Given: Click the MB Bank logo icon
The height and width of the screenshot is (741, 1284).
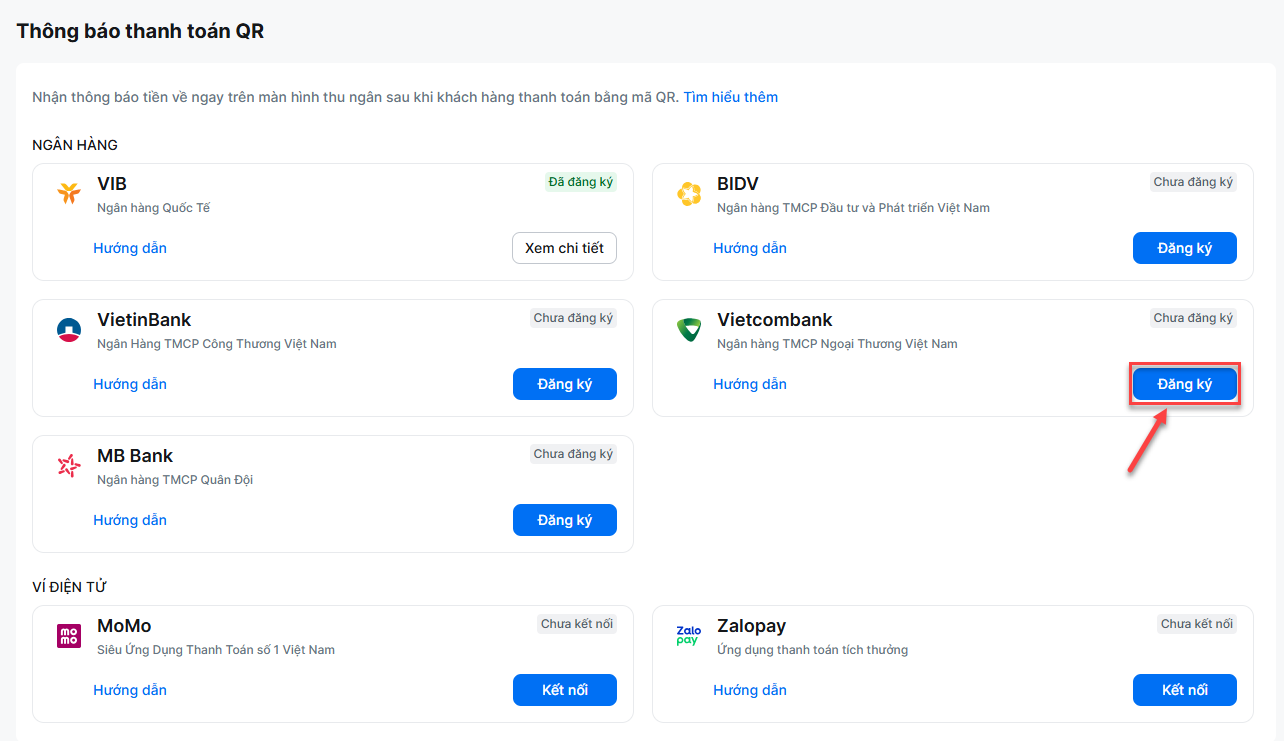Looking at the screenshot, I should coord(69,466).
